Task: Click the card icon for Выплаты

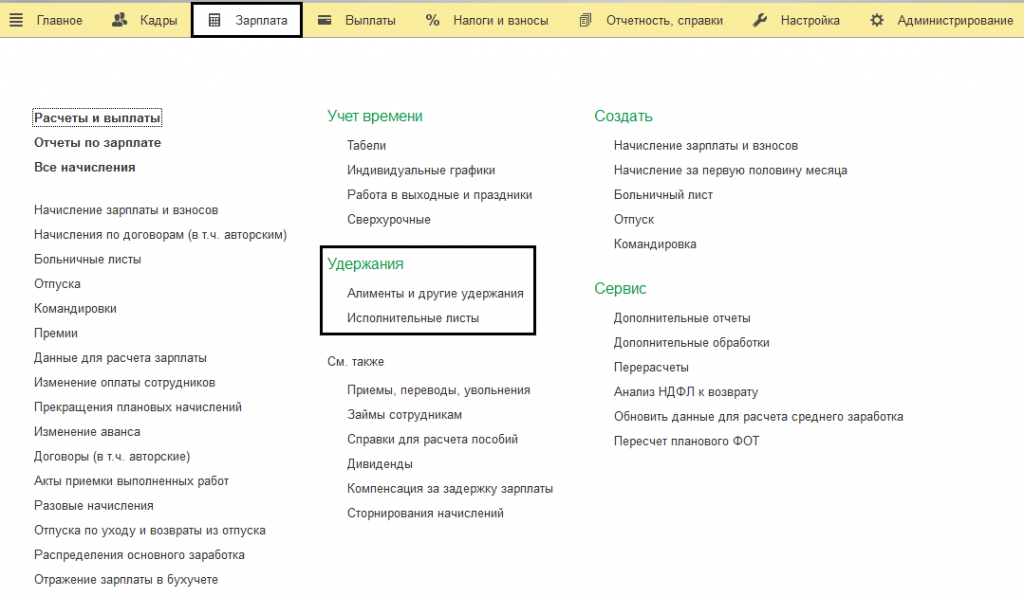Action: coord(324,20)
